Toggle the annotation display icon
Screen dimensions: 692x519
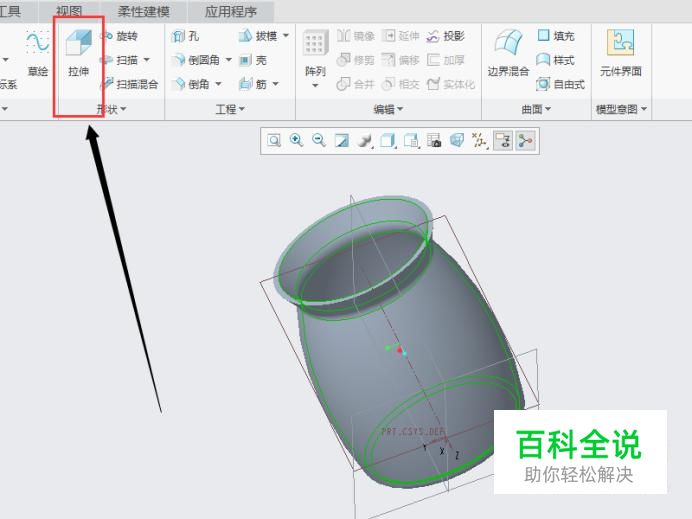pos(503,141)
